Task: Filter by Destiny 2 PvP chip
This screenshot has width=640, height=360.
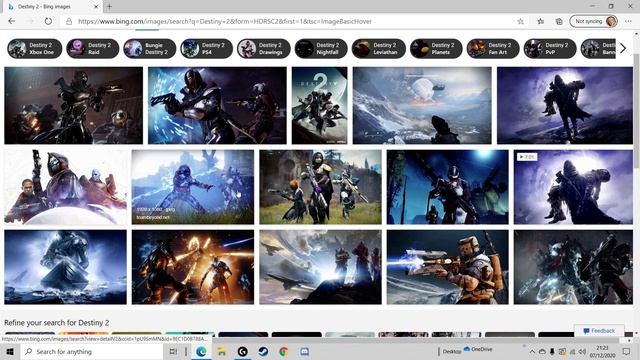Action: click(550, 49)
